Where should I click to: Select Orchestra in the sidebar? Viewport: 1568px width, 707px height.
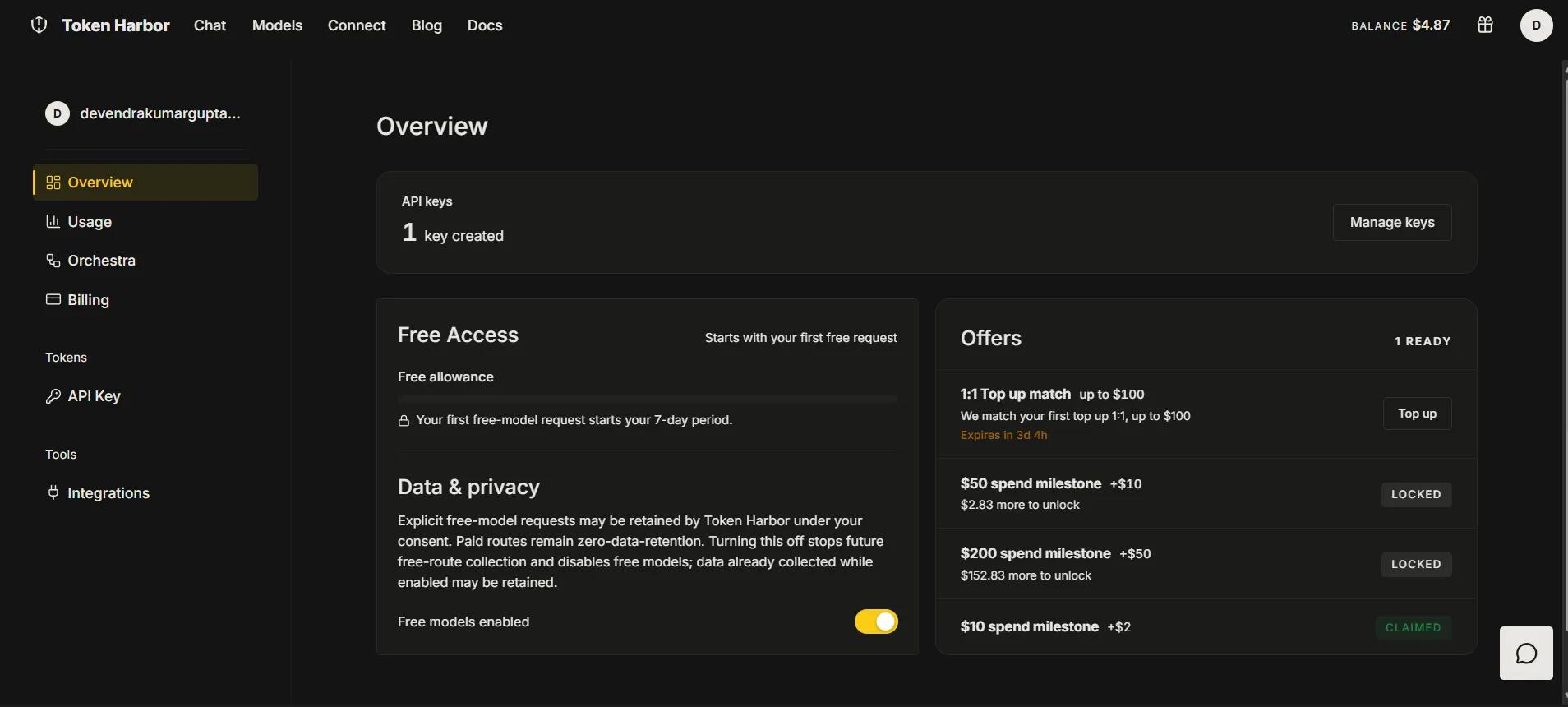(x=145, y=261)
